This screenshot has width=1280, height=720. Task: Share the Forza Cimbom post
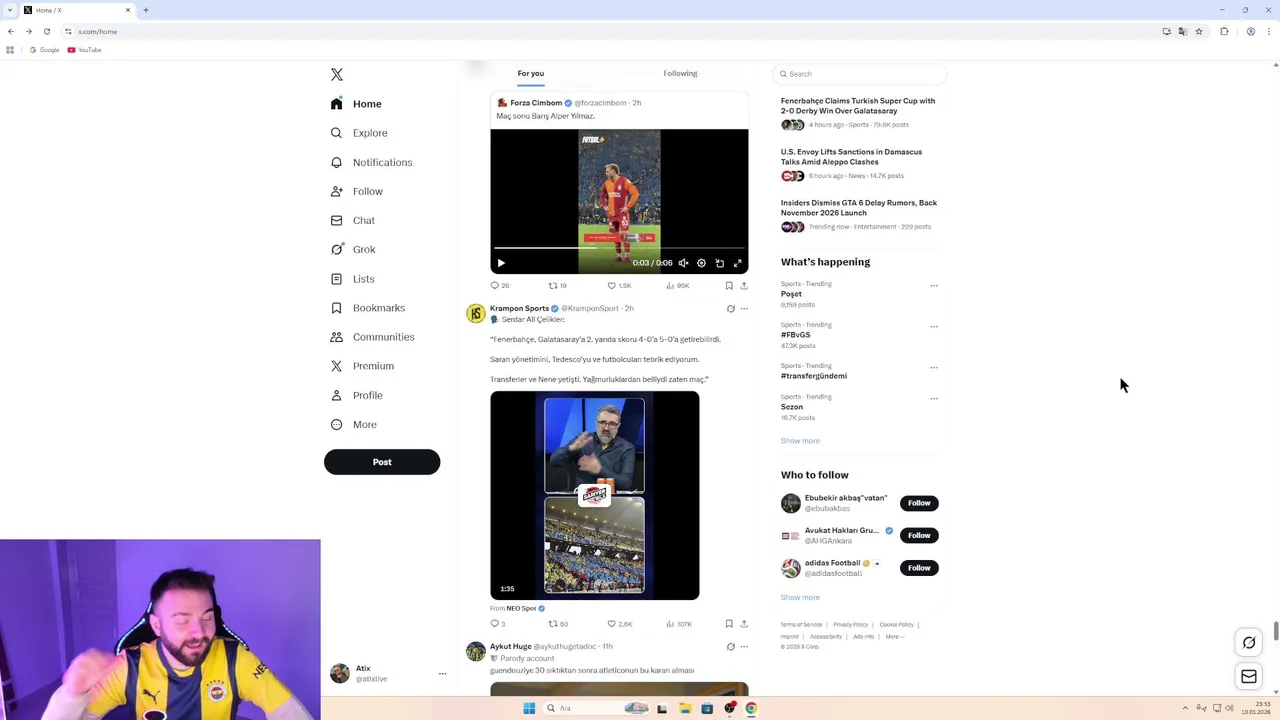point(744,285)
